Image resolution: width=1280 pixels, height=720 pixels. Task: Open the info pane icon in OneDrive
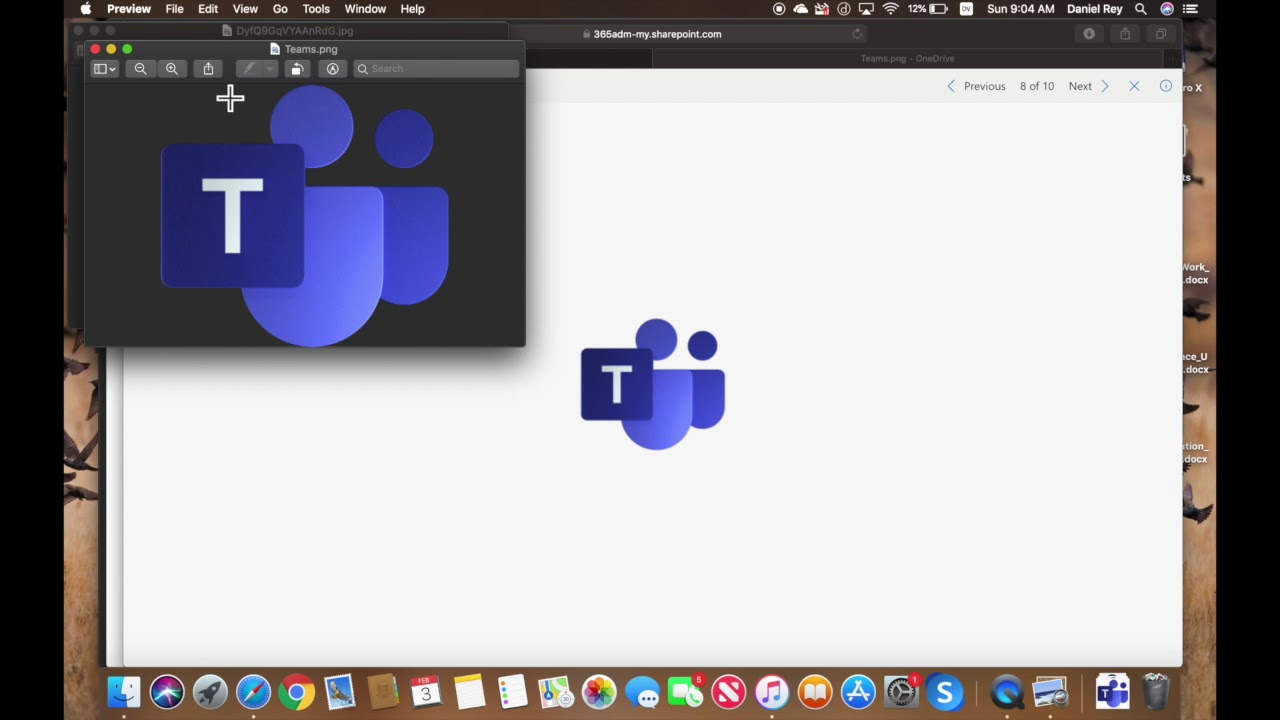1166,86
